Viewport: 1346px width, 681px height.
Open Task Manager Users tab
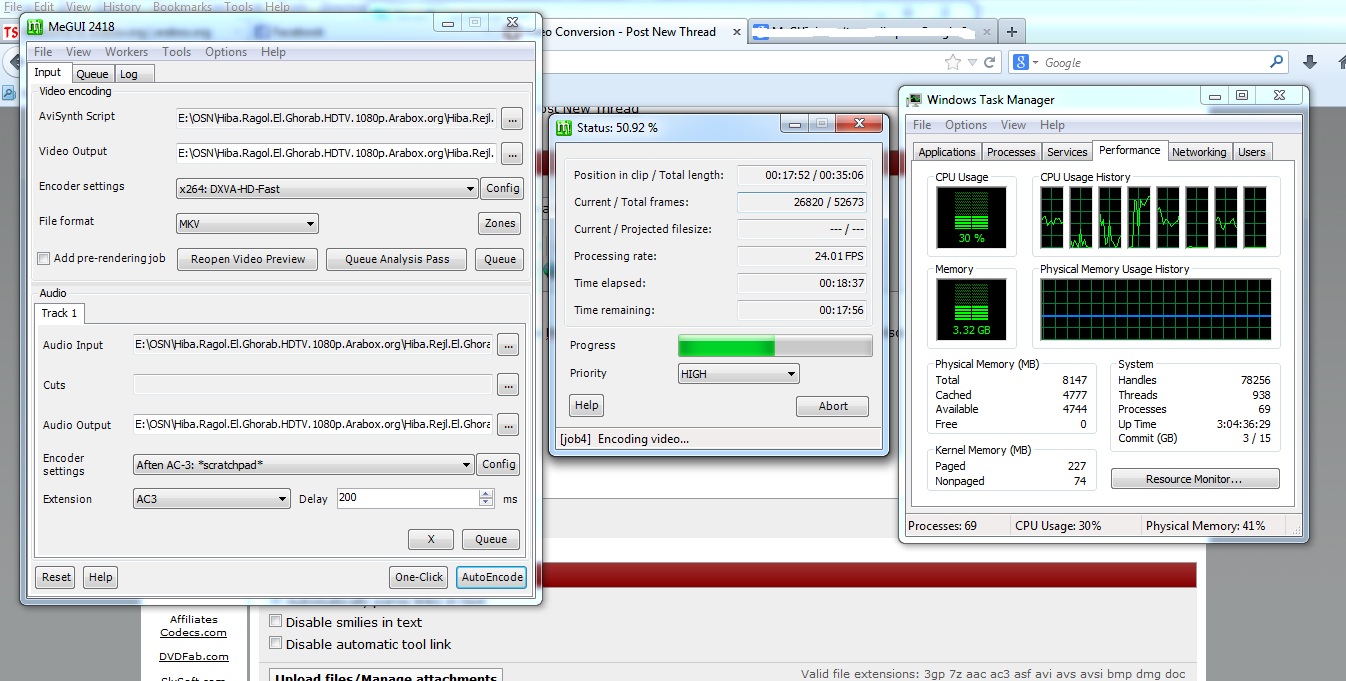click(x=1252, y=152)
